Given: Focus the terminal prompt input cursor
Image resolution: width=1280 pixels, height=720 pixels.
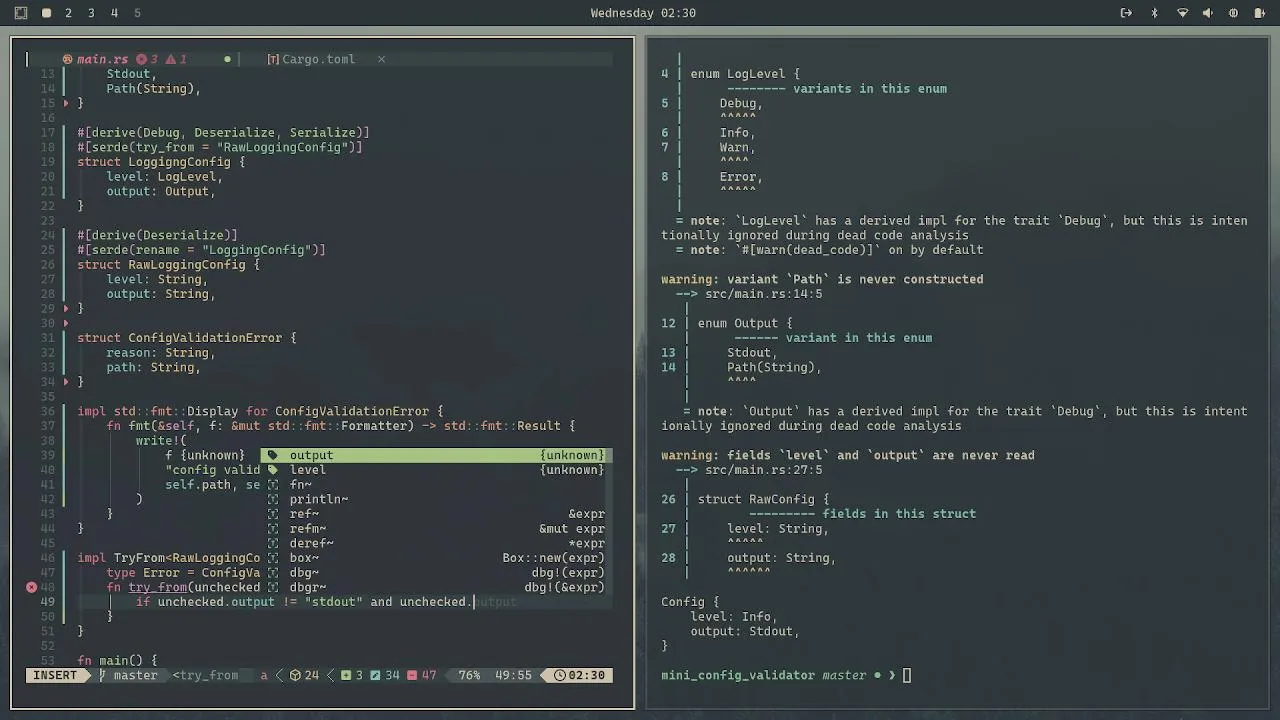Looking at the screenshot, I should tap(907, 675).
